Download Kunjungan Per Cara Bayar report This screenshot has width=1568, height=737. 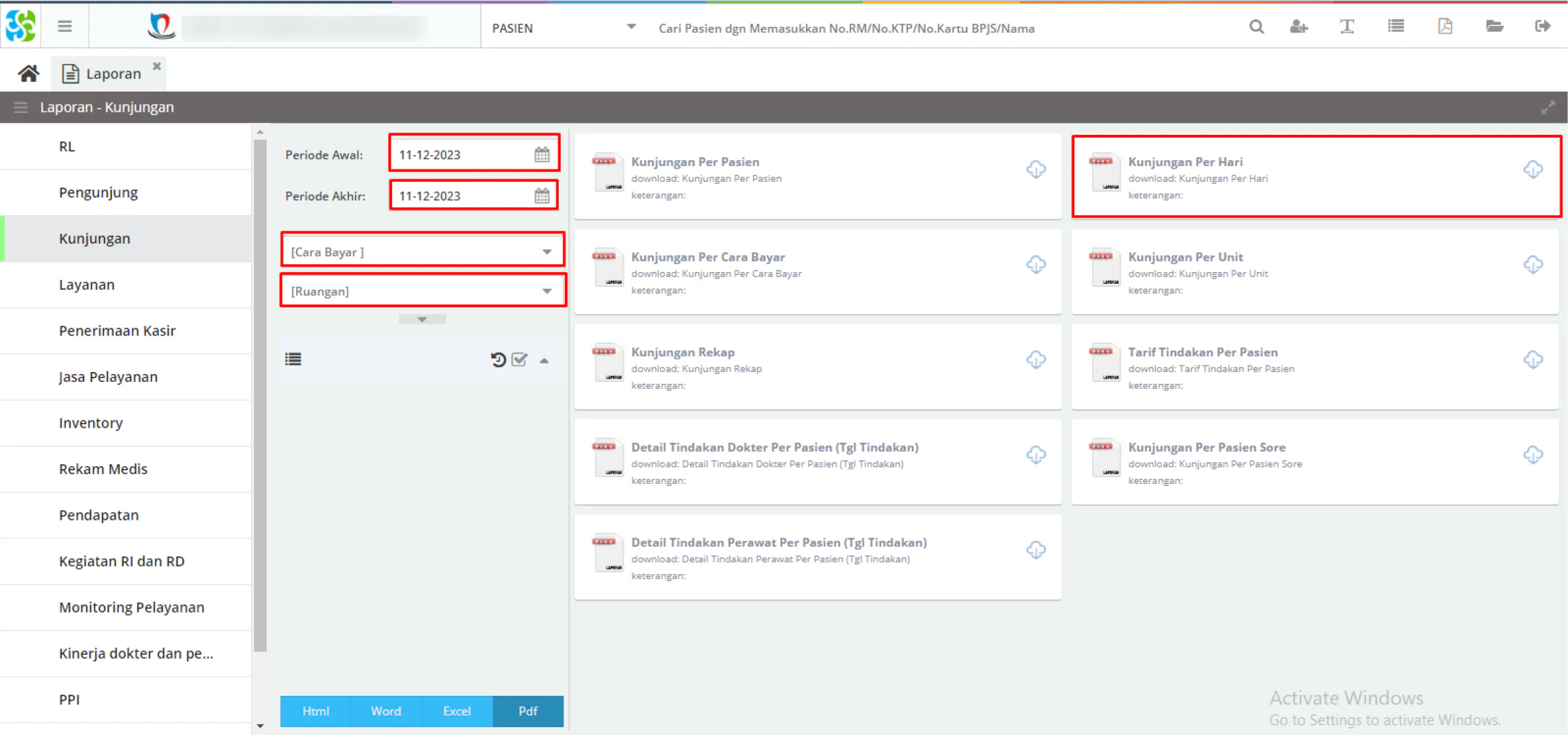(x=1035, y=265)
